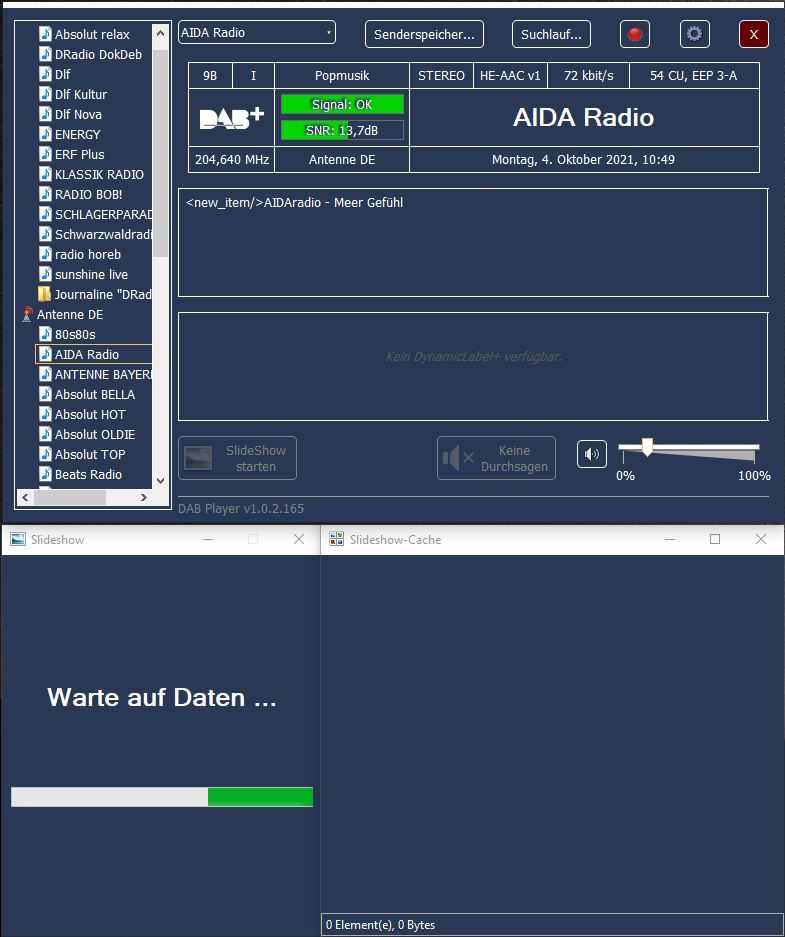Click the 72 kbit/s bitrate cell
This screenshot has height=937, width=785.
pyautogui.click(x=588, y=76)
